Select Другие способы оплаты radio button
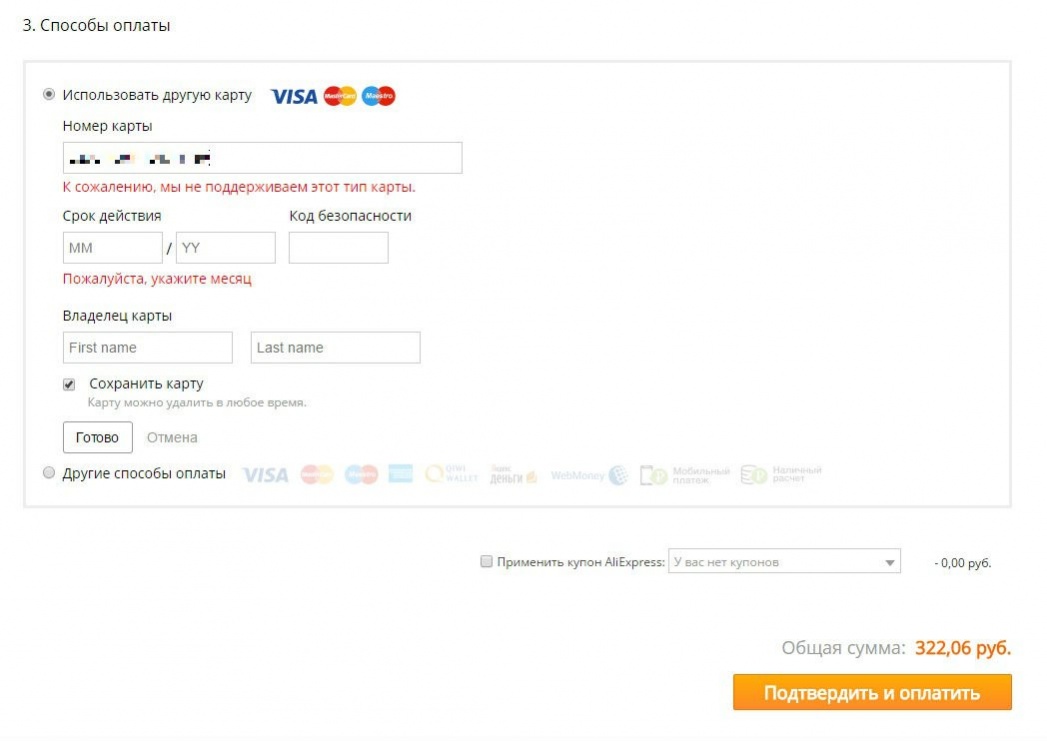Screen dimensions: 1047x741 [x=49, y=473]
